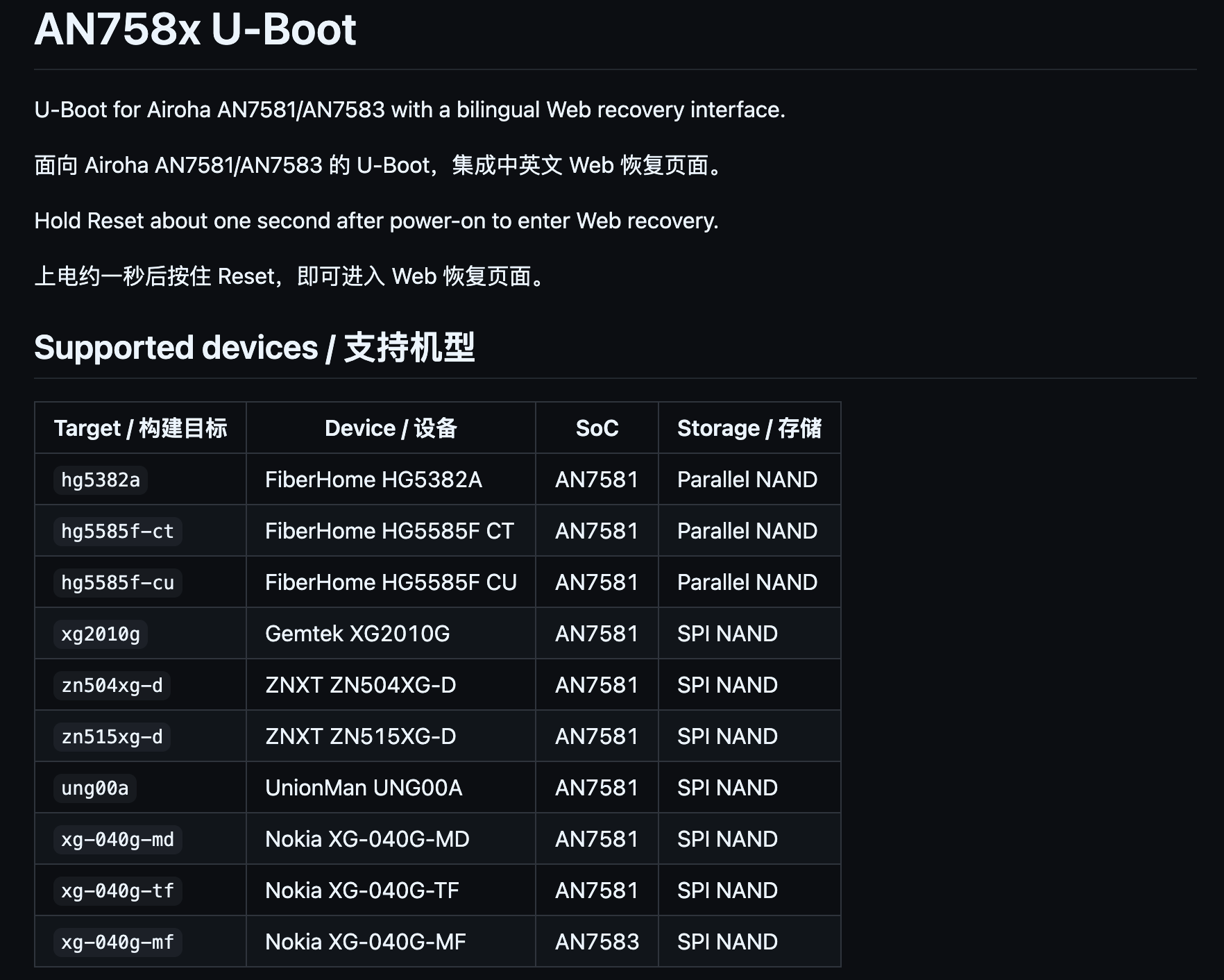Click the English paragraph about bilingual Web recovery interface

[x=409, y=110]
